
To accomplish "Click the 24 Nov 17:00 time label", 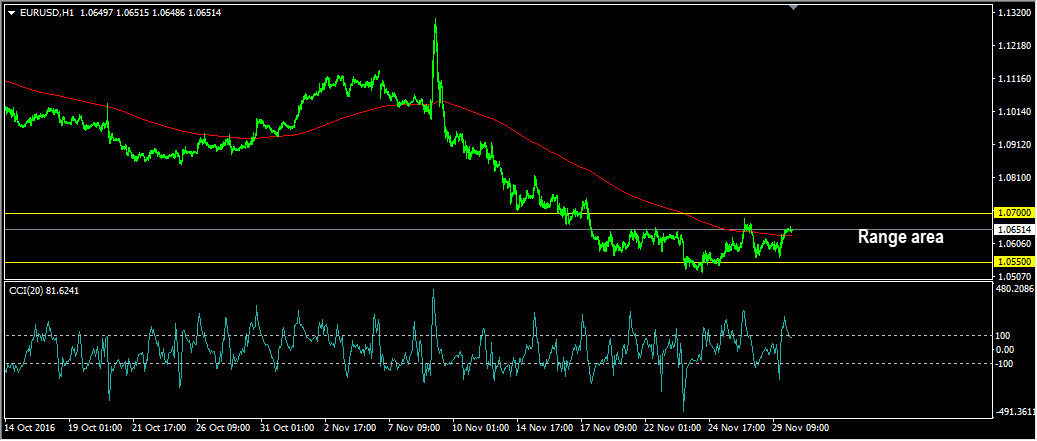I will click(x=735, y=428).
